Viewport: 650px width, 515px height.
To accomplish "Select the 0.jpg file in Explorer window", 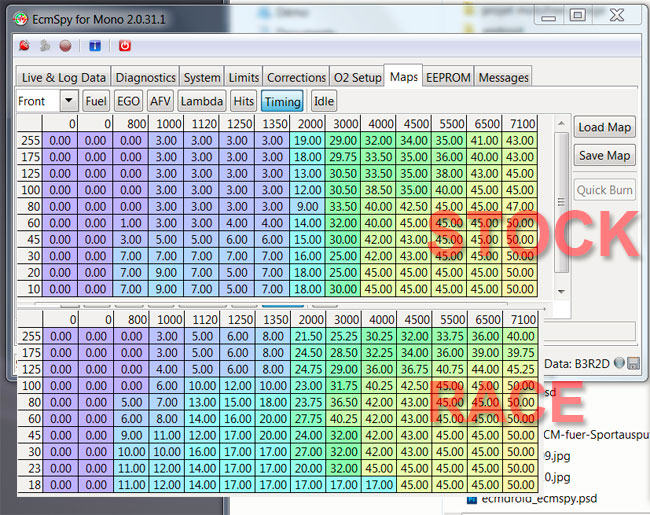I will pyautogui.click(x=557, y=477).
